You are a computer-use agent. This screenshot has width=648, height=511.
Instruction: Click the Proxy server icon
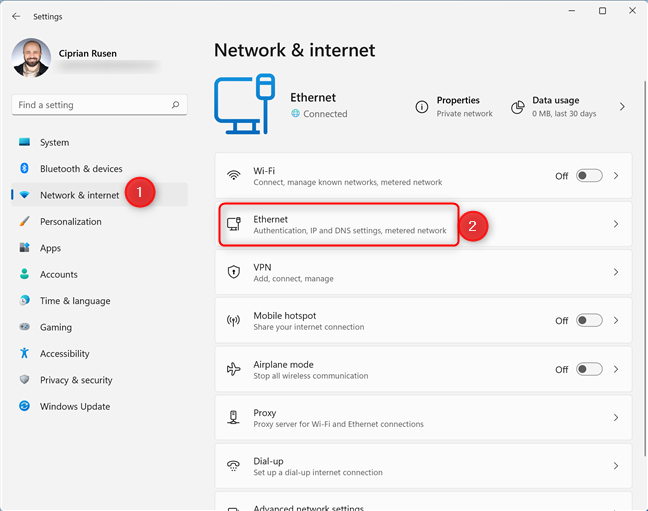tap(233, 417)
